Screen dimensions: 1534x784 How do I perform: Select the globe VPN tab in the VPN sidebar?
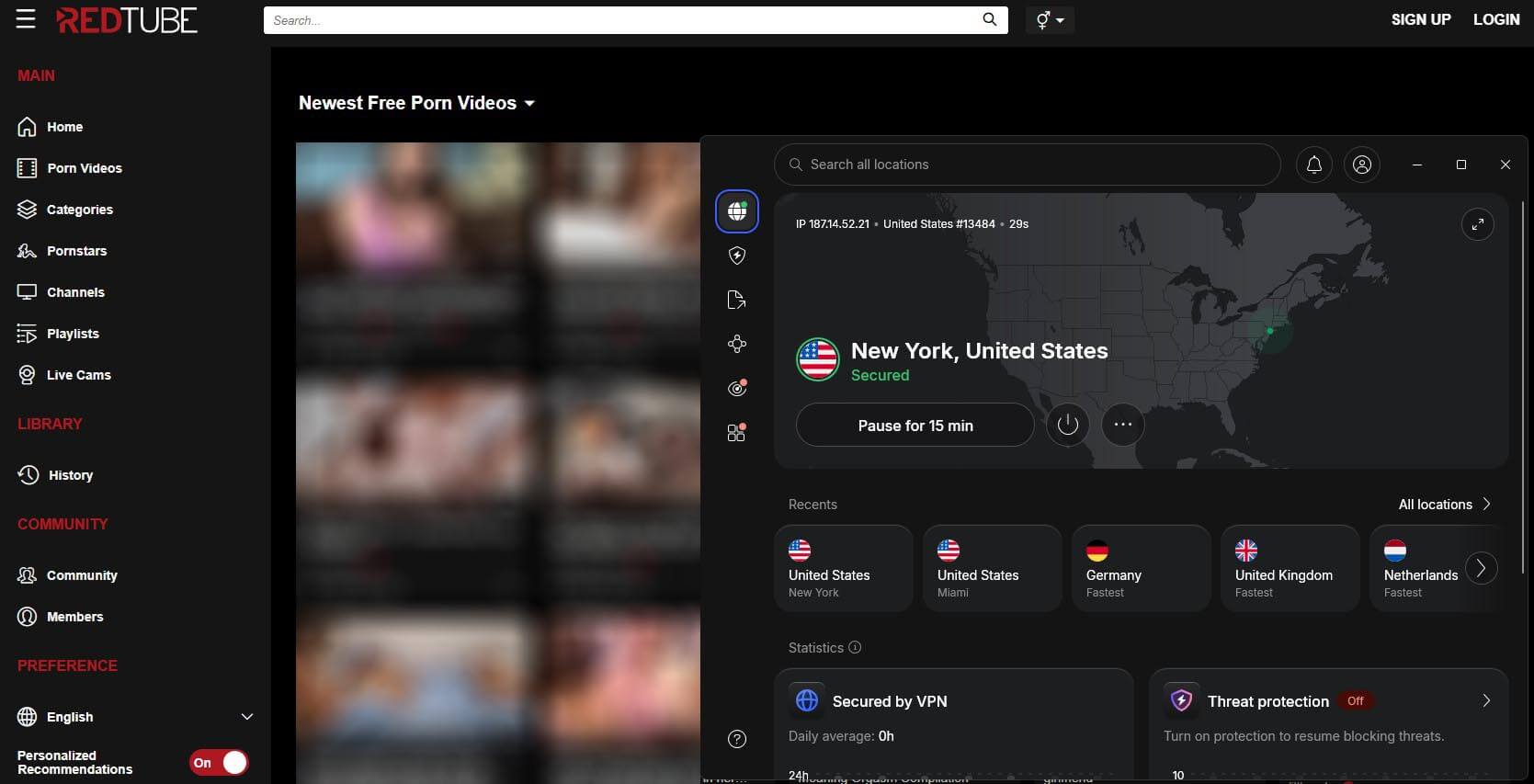[737, 211]
